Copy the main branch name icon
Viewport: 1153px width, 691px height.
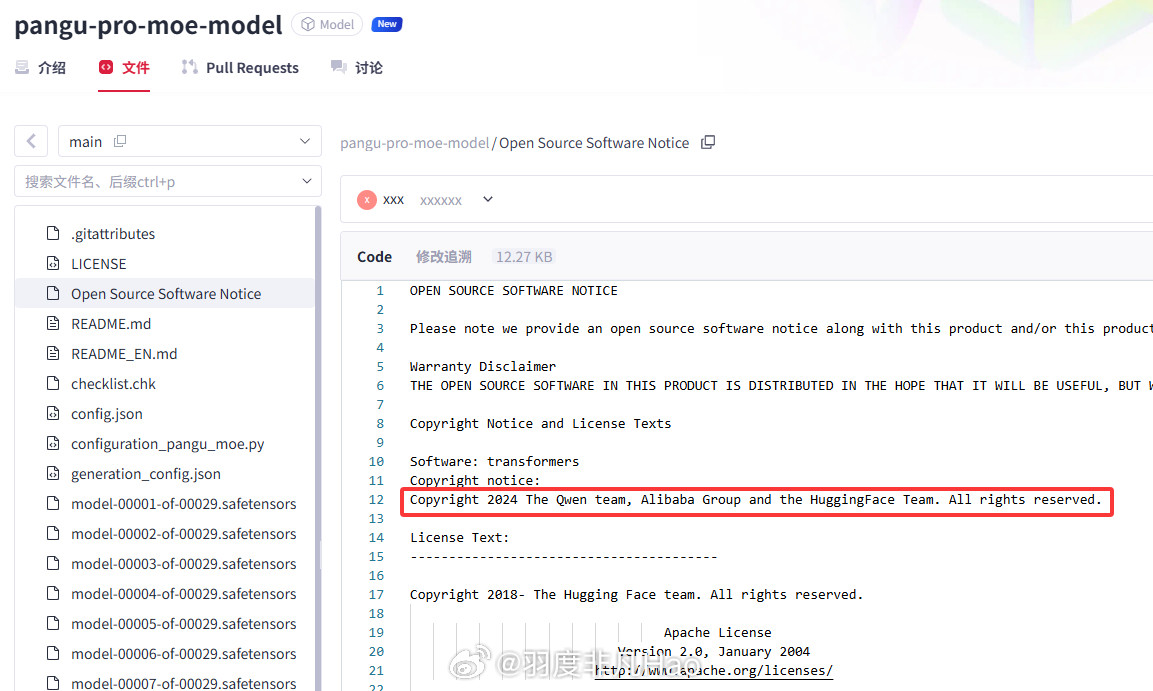[120, 141]
